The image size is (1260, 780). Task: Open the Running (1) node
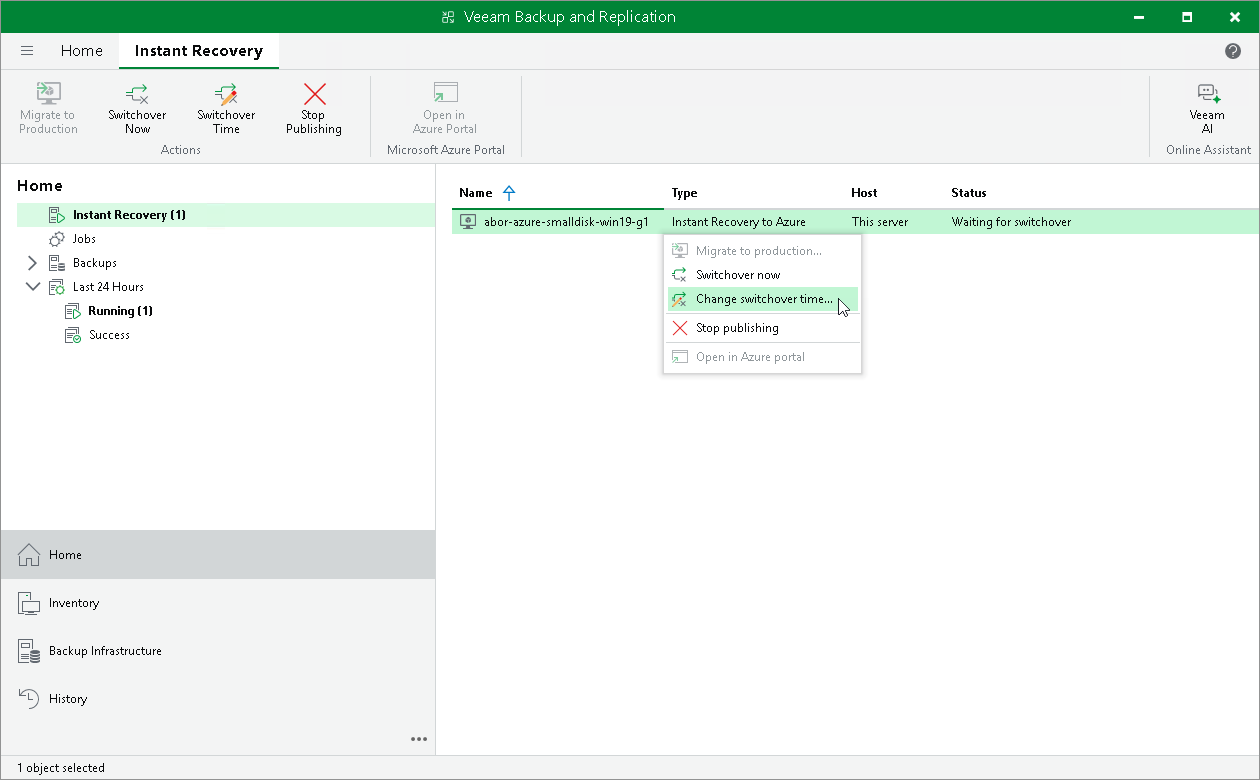120,311
